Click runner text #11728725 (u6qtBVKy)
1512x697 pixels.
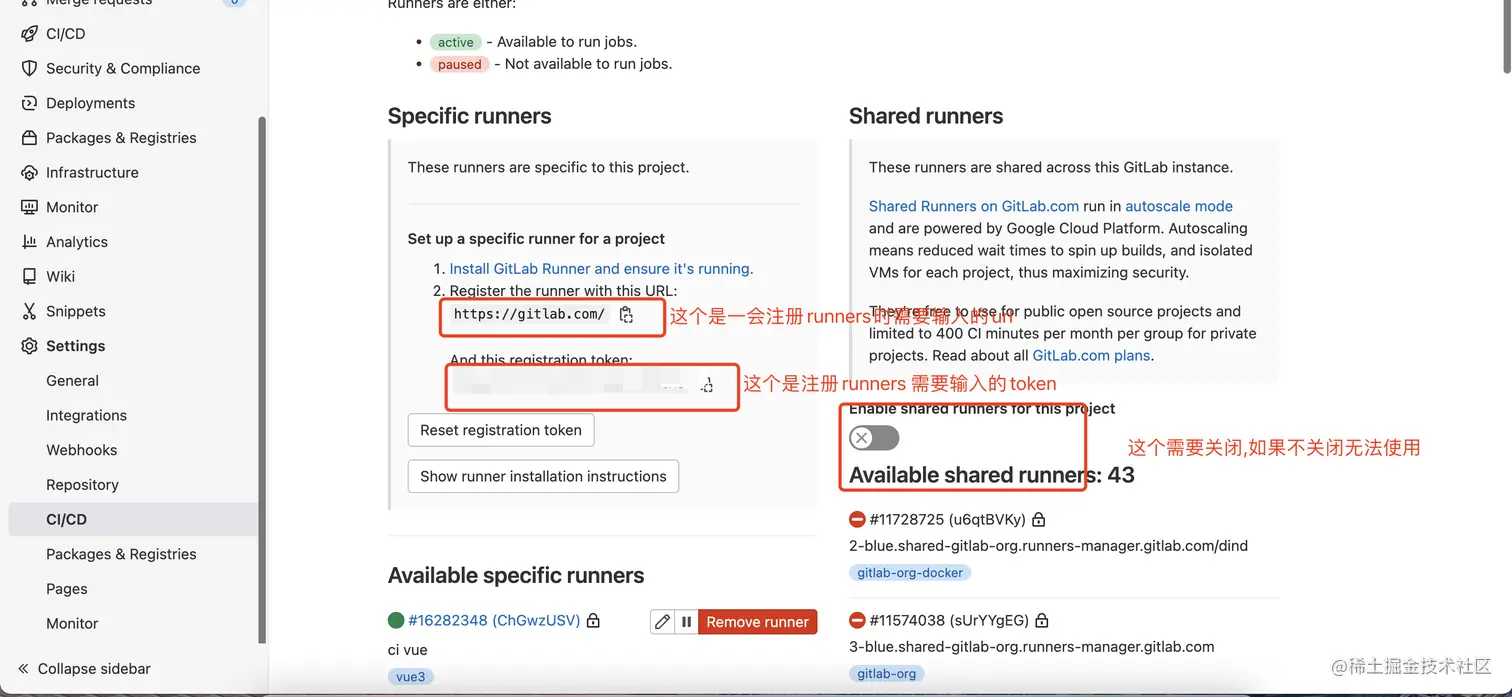point(948,520)
